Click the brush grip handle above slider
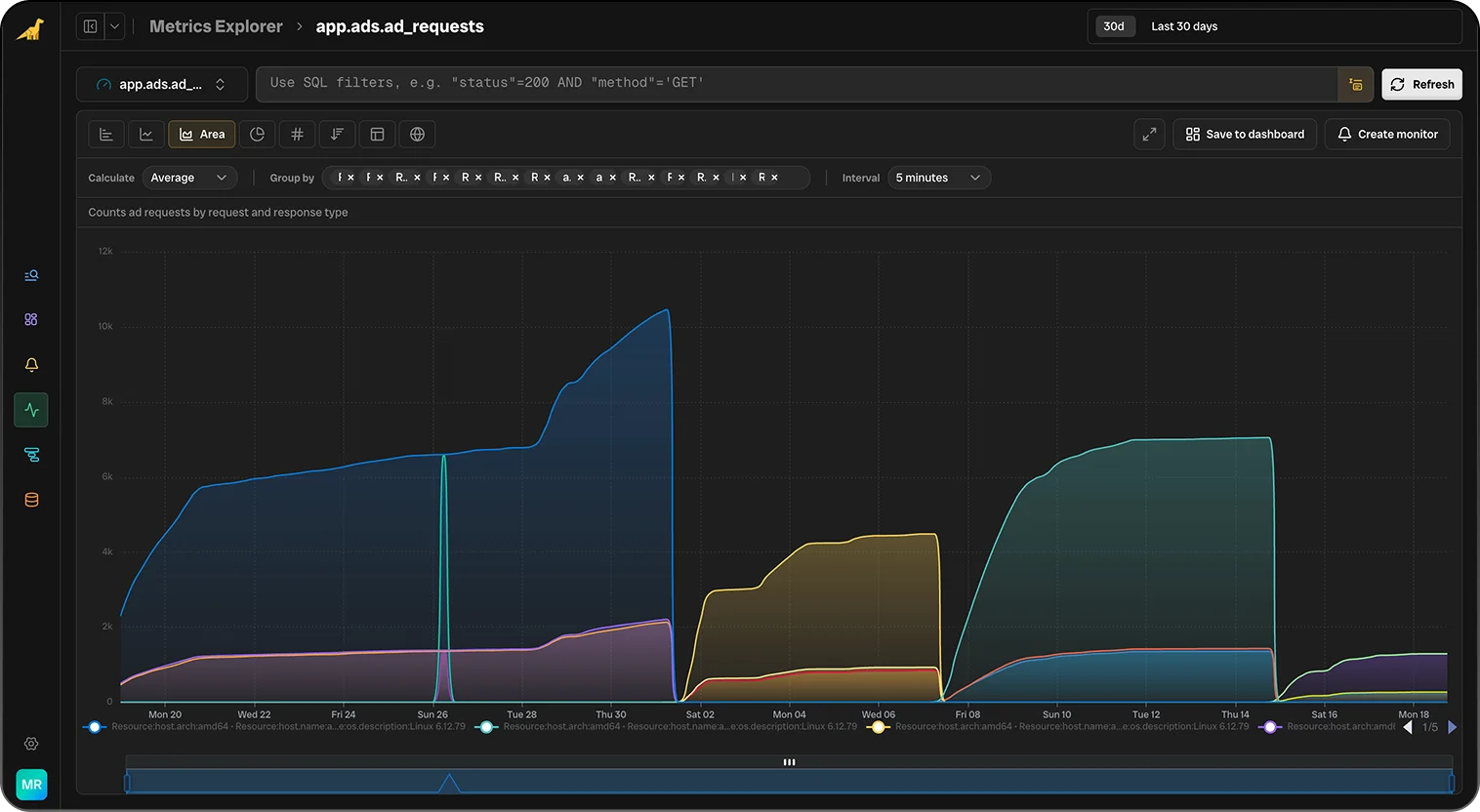1480x812 pixels. click(789, 762)
